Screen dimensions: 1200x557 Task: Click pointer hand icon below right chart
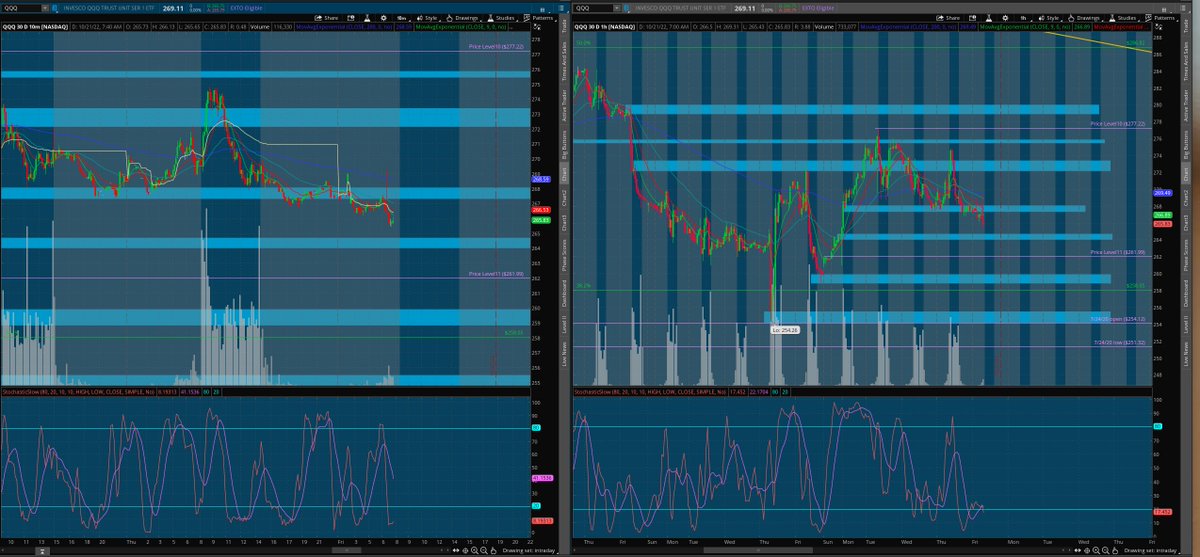[x=1115, y=550]
